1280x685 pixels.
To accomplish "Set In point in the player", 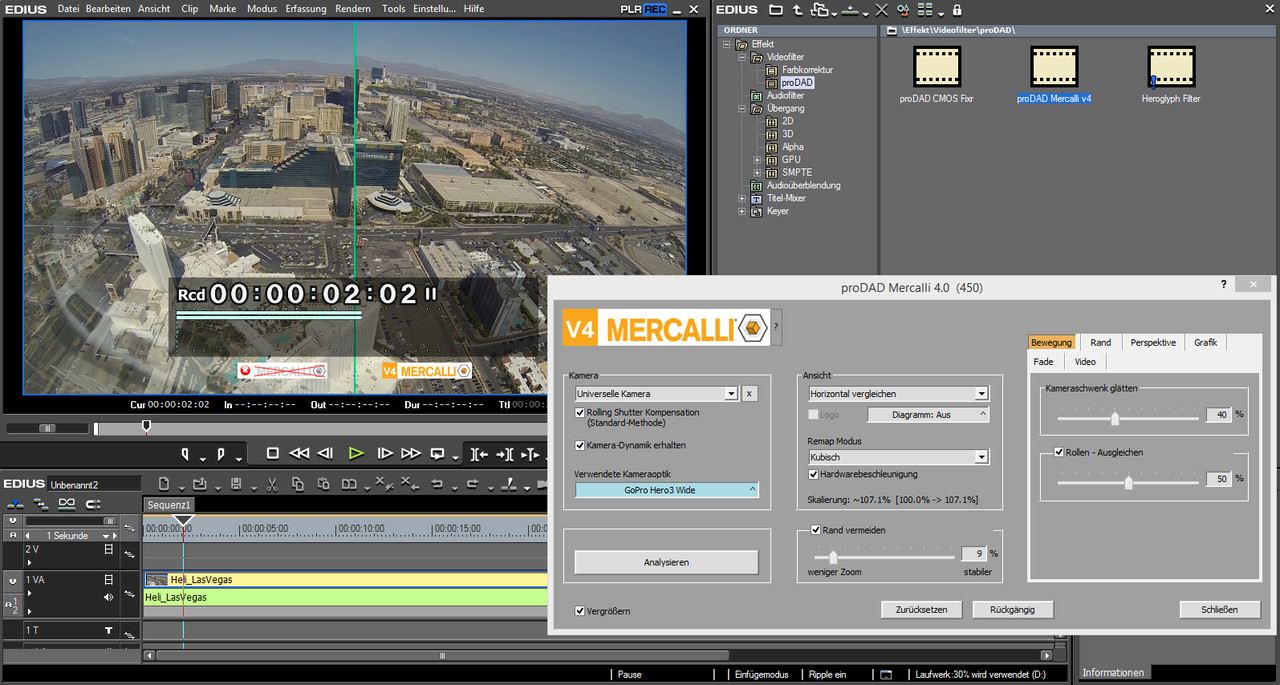I will pyautogui.click(x=184, y=454).
